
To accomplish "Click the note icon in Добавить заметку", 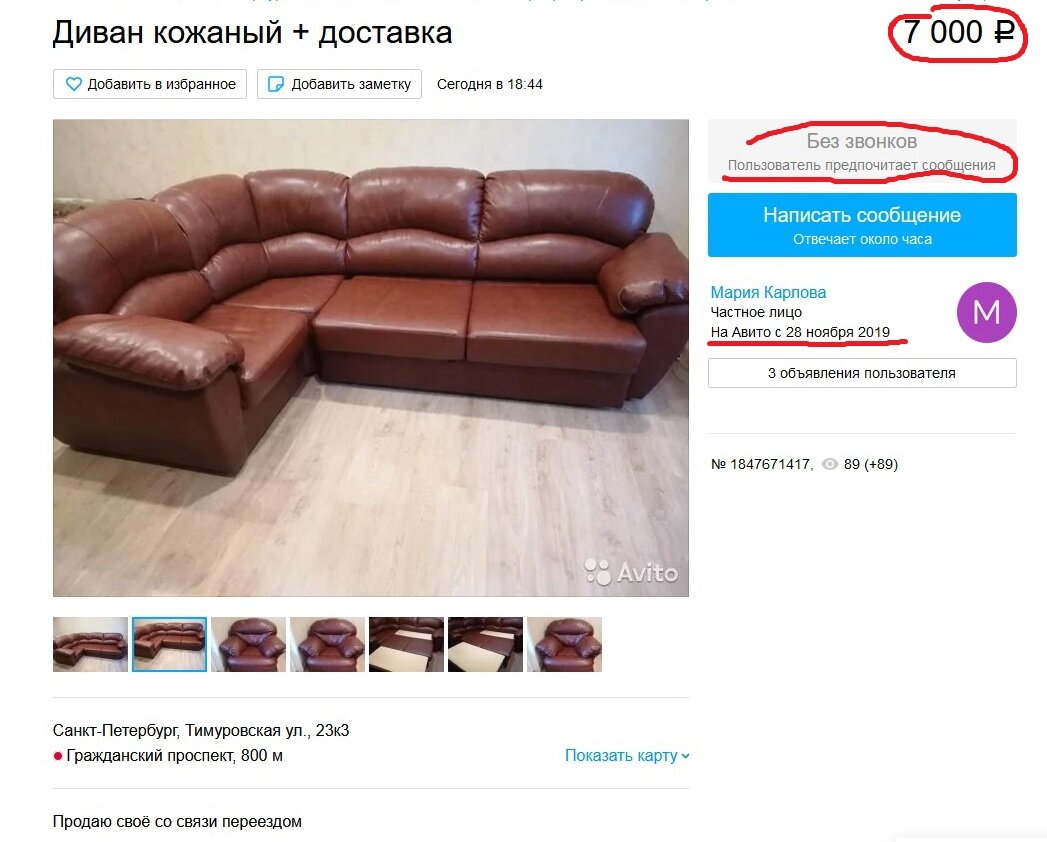I will pyautogui.click(x=276, y=84).
